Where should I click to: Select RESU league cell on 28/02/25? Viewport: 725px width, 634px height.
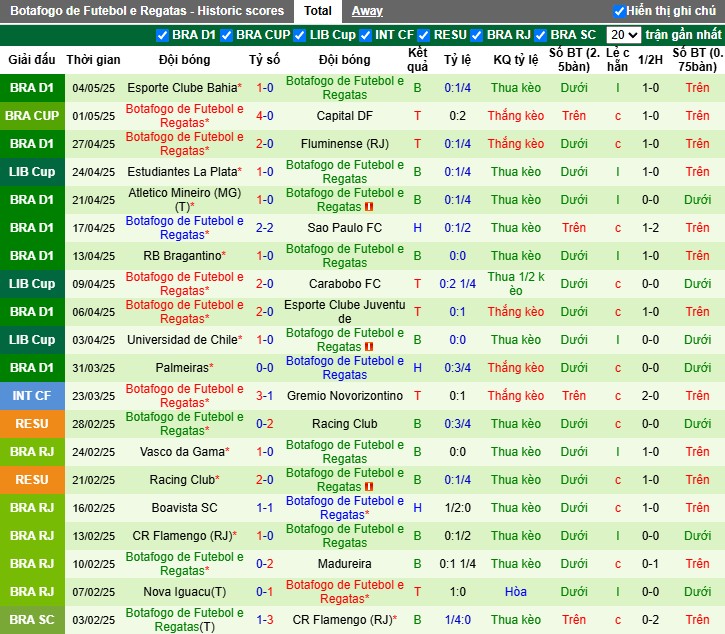[32, 424]
